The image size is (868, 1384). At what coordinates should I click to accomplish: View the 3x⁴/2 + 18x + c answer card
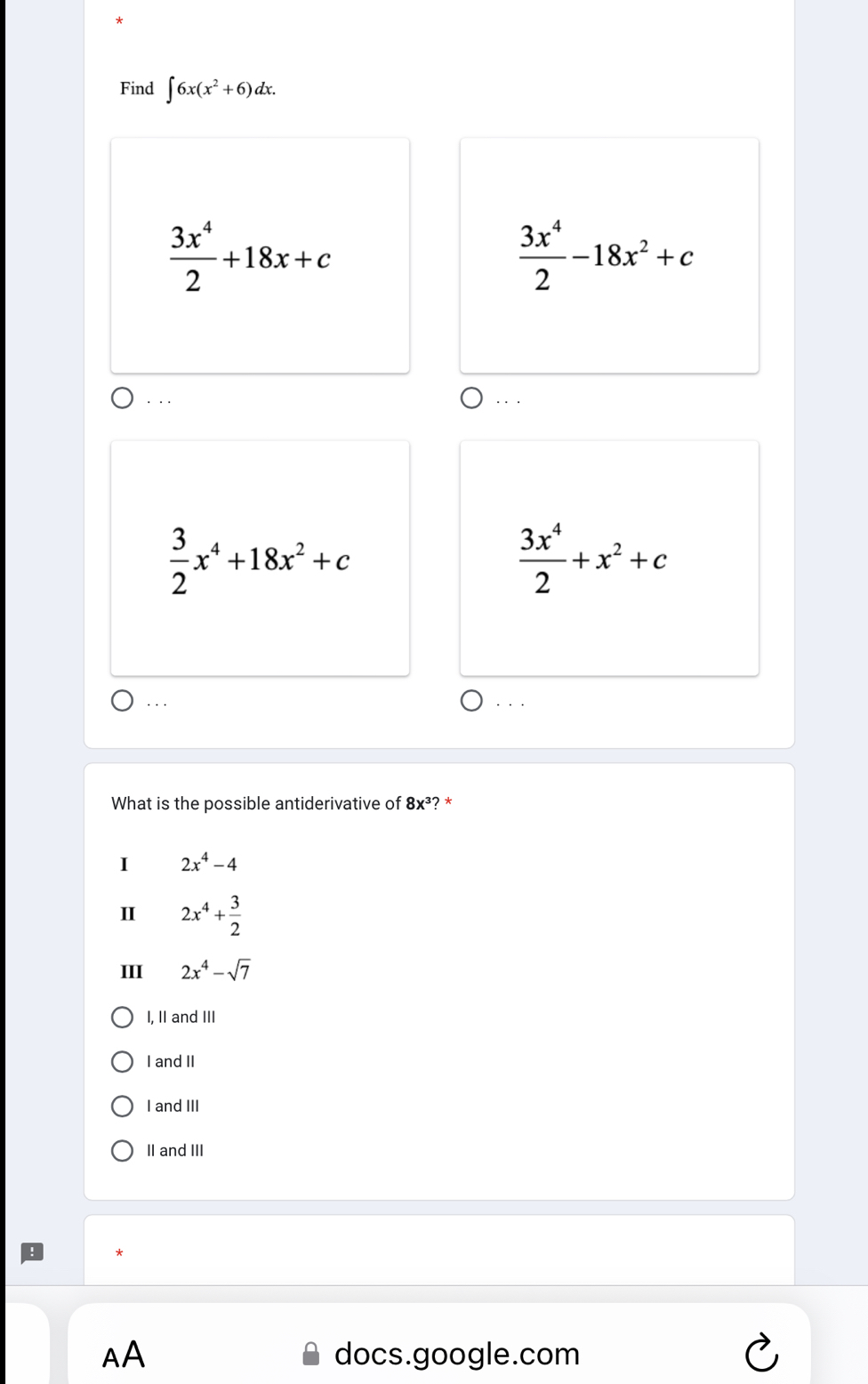(261, 255)
